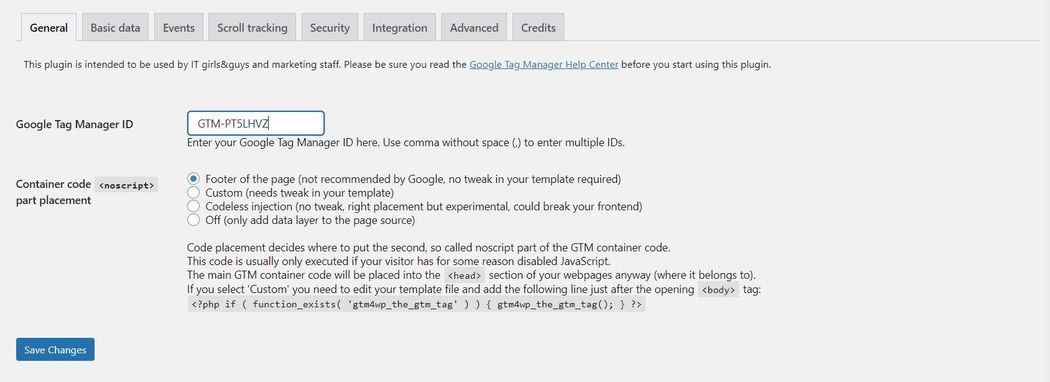This screenshot has height=382, width=1050.
Task: Select Codeless injection radio option
Action: pyautogui.click(x=194, y=206)
